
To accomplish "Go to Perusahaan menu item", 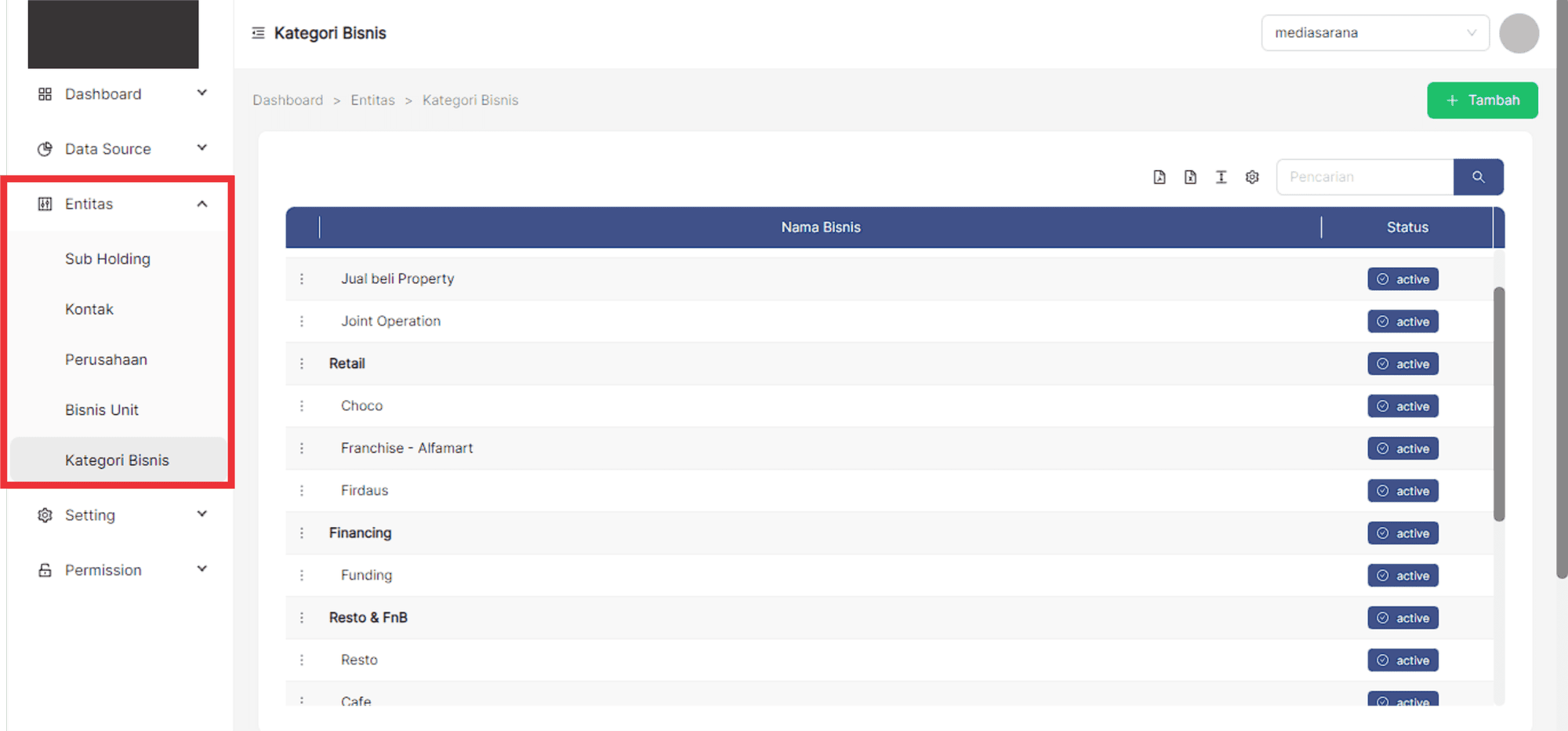I will (x=106, y=360).
